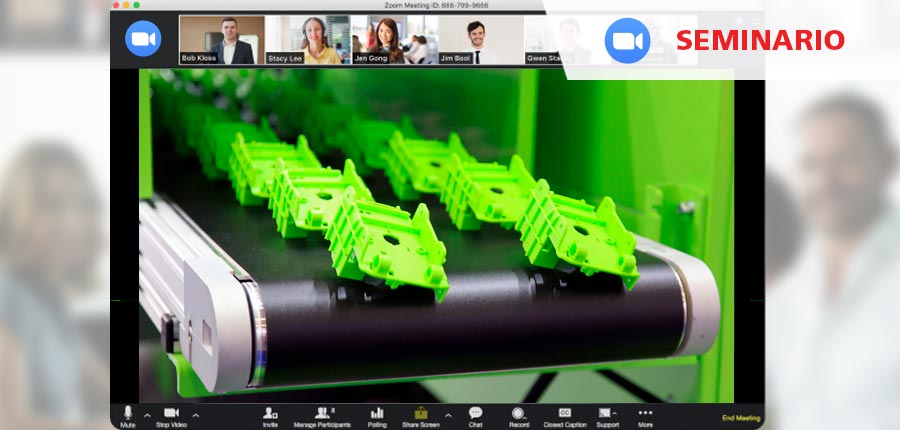Open the Chat panel
The height and width of the screenshot is (430, 900).
pyautogui.click(x=475, y=414)
